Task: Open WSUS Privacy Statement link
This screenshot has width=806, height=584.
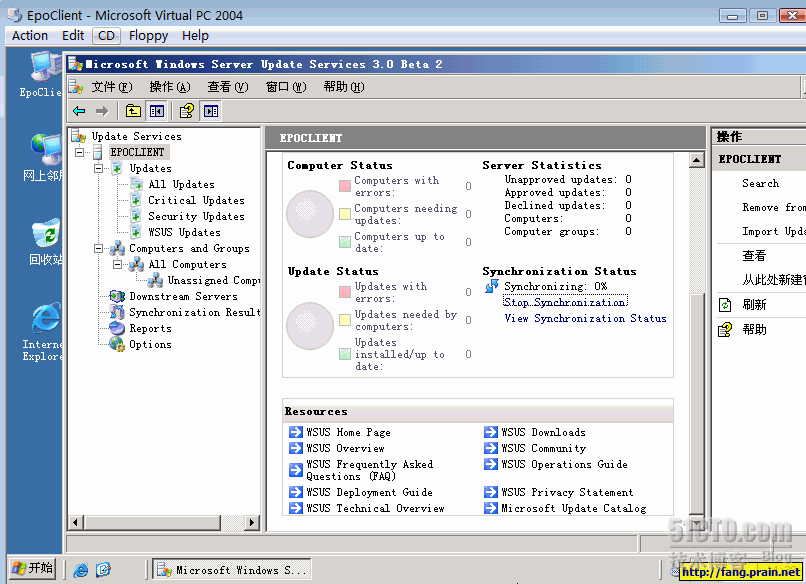Action: pyautogui.click(x=567, y=492)
